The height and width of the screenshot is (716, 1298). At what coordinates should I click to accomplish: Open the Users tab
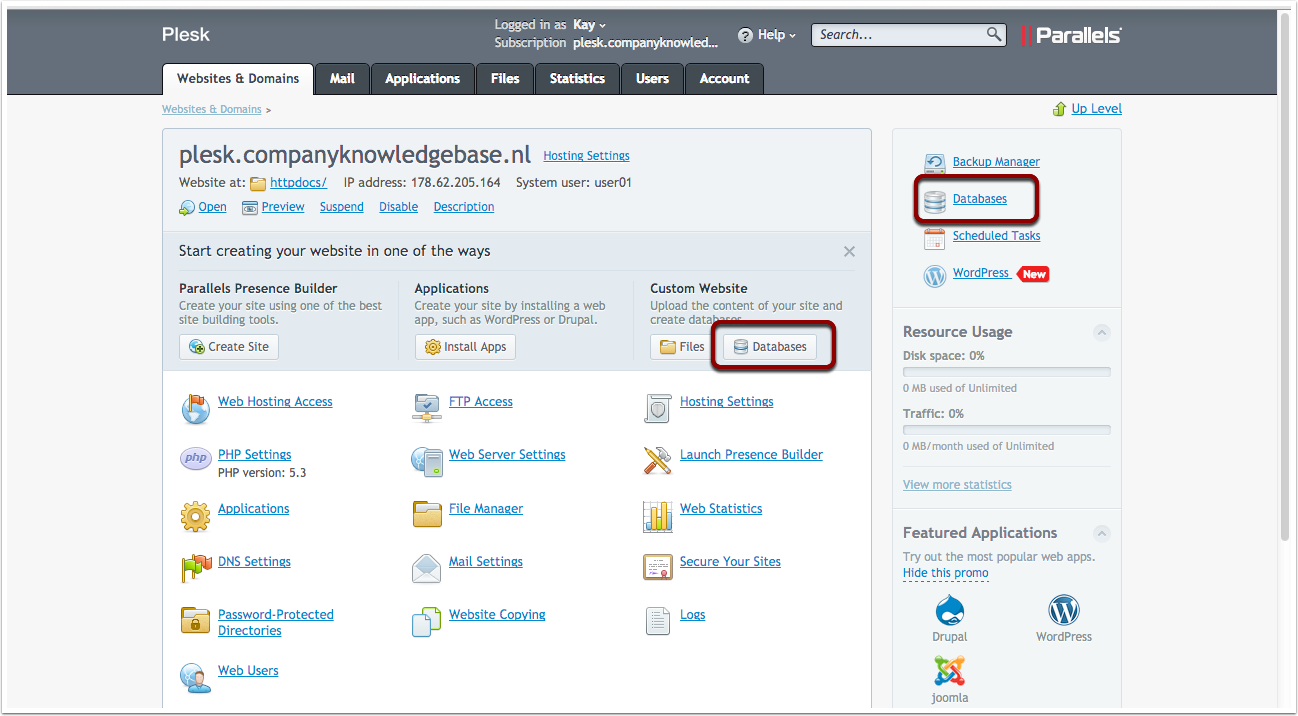click(x=652, y=79)
